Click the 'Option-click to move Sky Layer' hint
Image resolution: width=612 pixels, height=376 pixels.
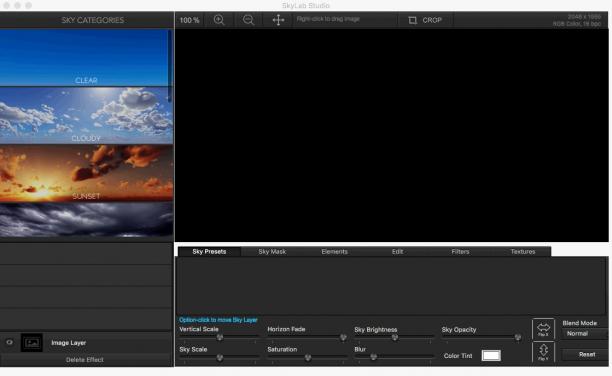pos(218,320)
